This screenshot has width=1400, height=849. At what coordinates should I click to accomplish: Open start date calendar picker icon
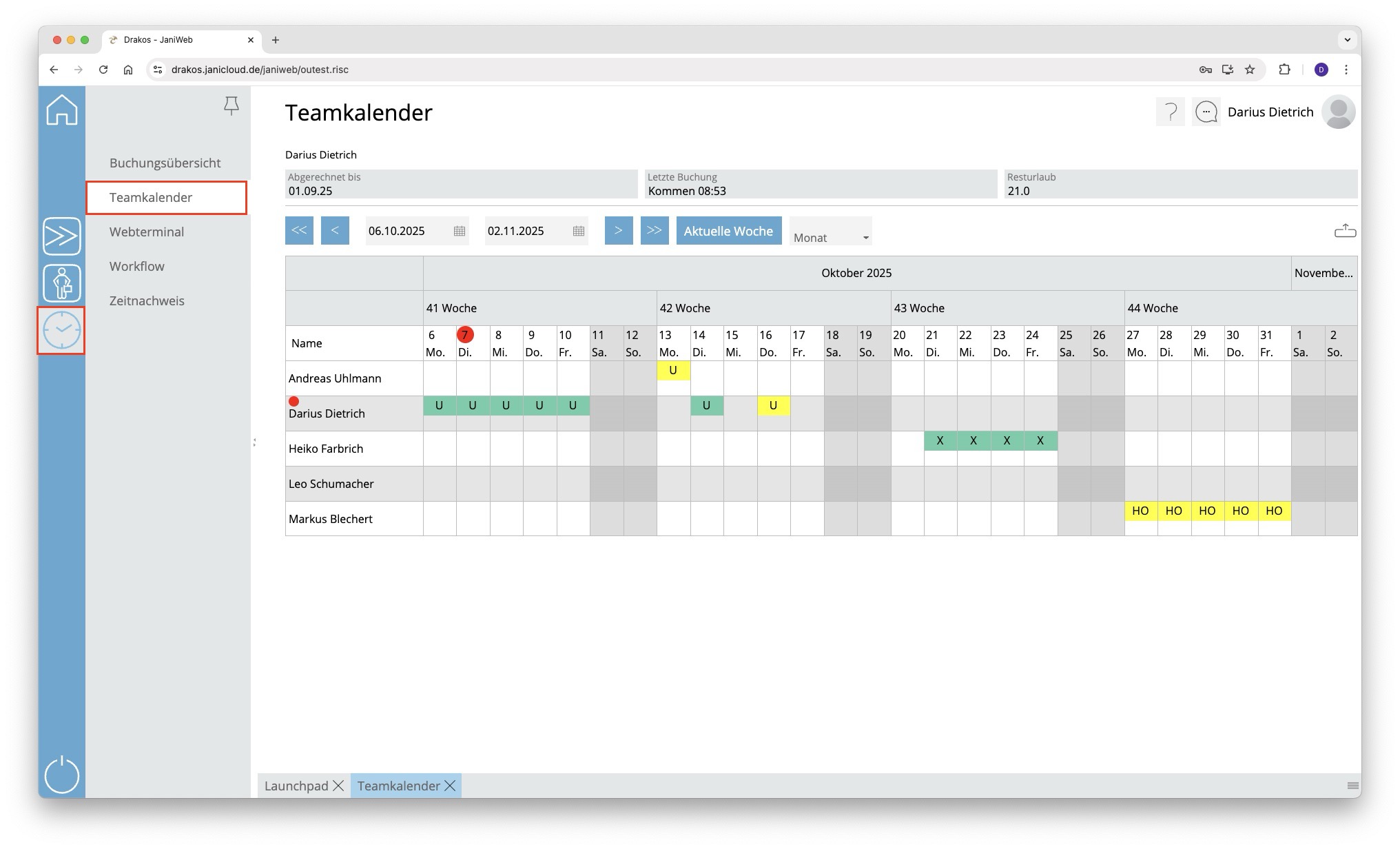tap(460, 232)
